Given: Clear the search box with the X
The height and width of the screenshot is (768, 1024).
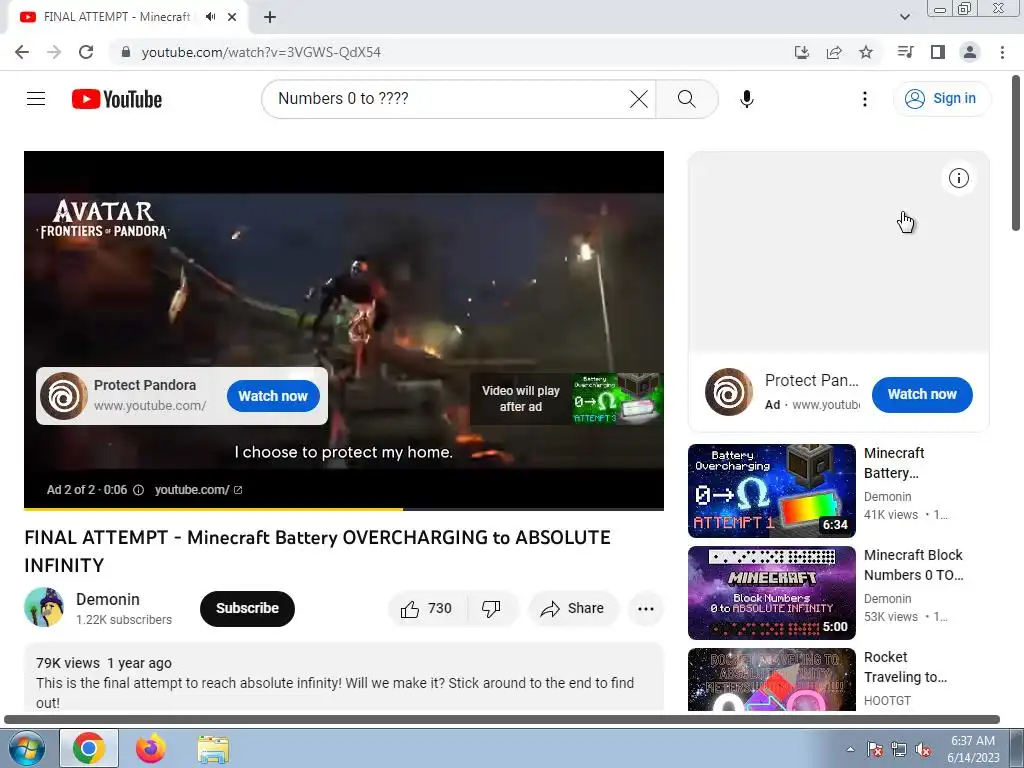Looking at the screenshot, I should (639, 99).
